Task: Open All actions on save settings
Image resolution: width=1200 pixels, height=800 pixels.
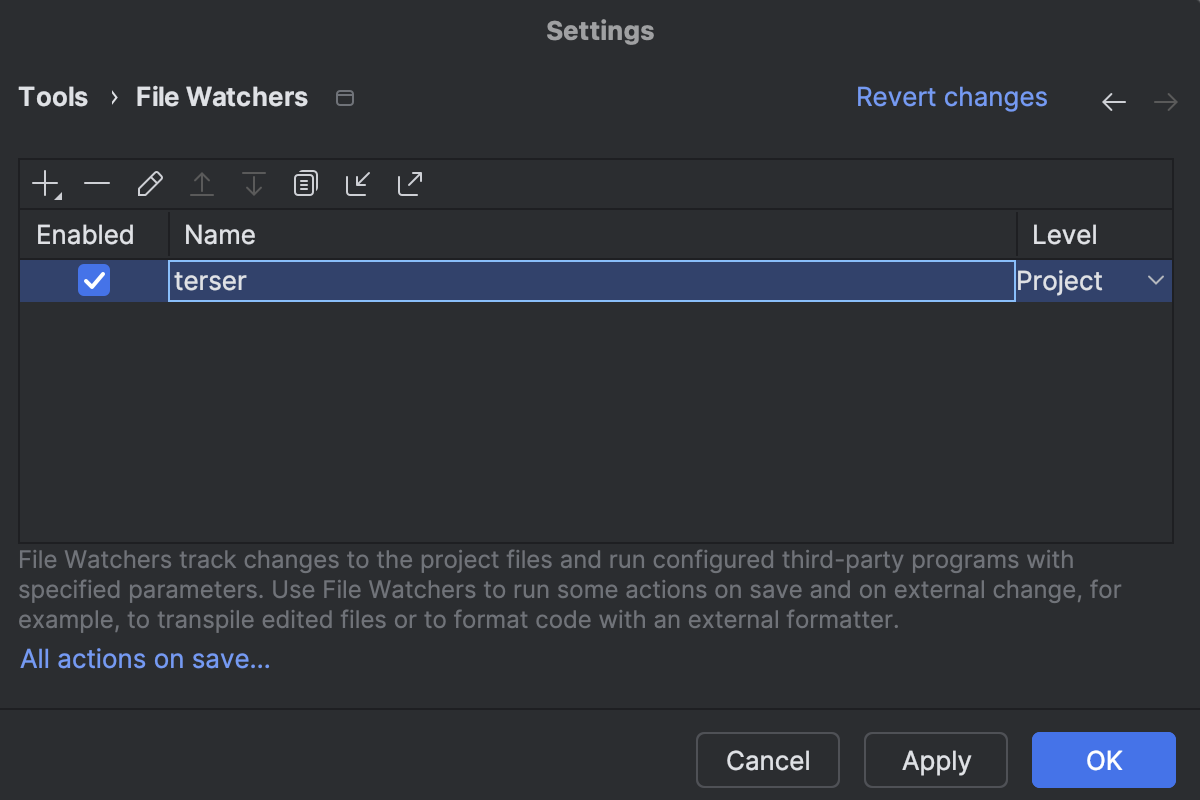Action: pos(144,658)
